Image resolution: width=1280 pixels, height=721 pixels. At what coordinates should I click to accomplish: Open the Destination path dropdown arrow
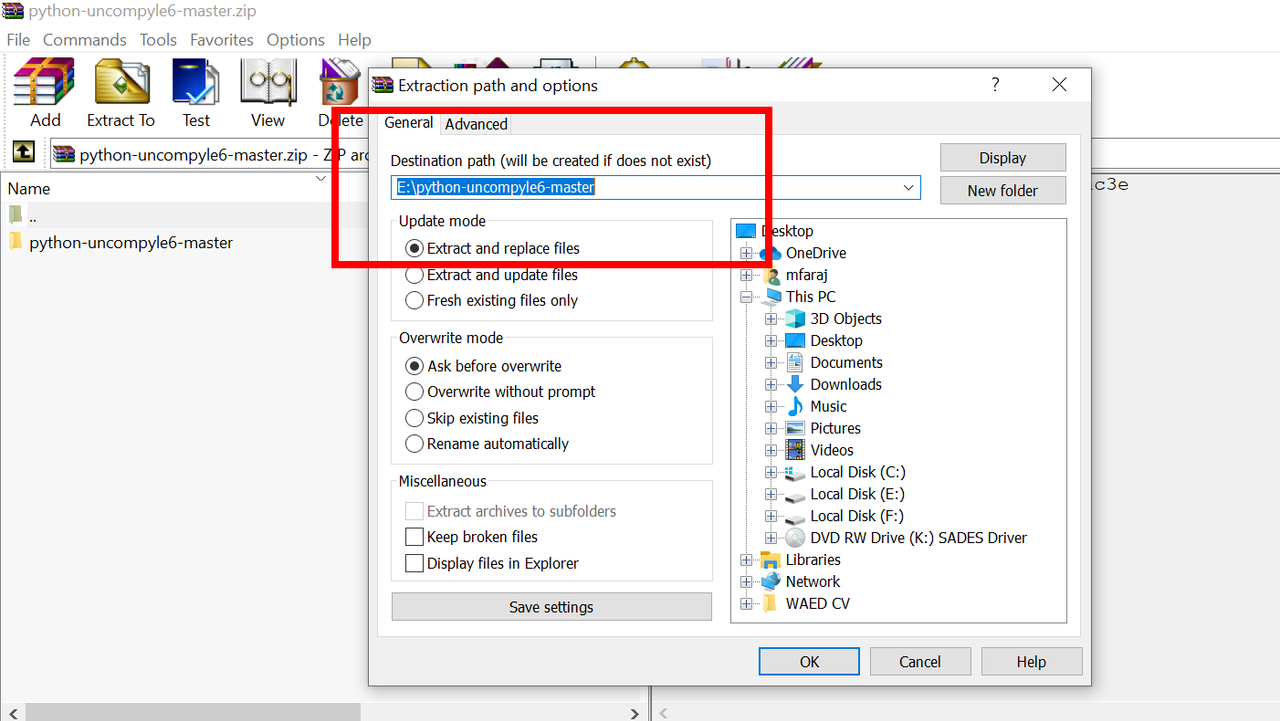click(x=909, y=187)
